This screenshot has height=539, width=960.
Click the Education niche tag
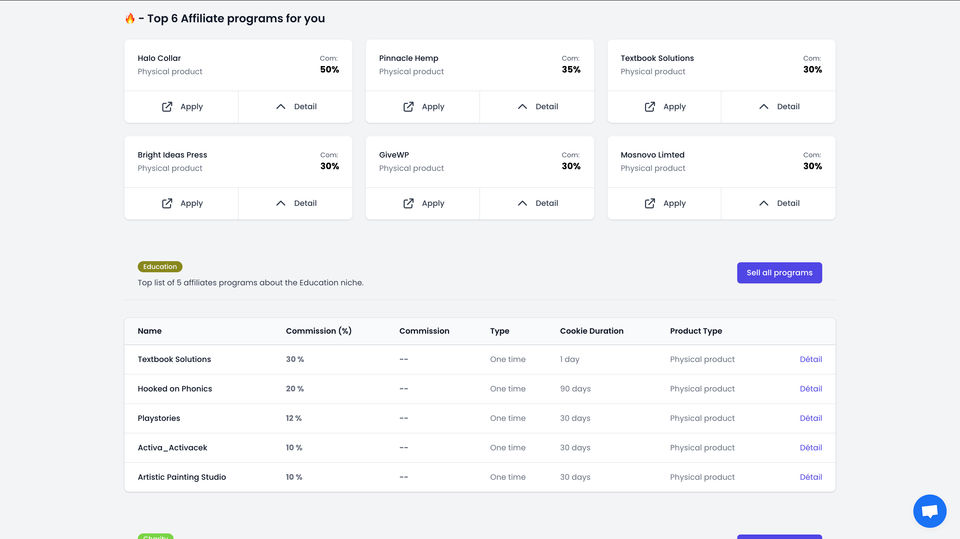pos(160,266)
